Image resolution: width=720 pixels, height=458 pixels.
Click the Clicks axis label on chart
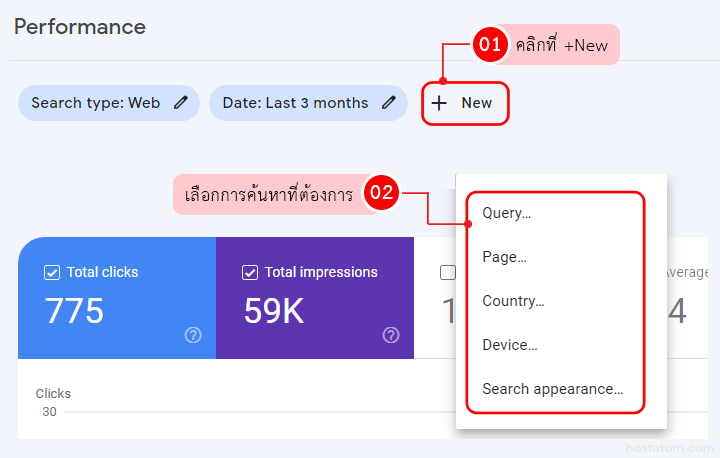tap(53, 394)
